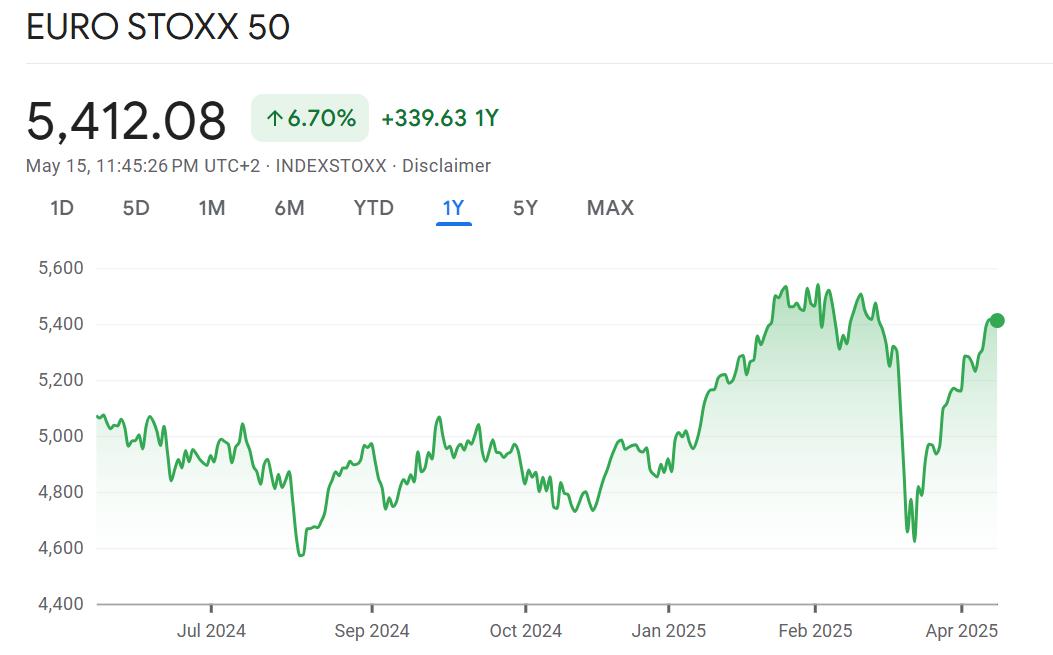1053x655 pixels.
Task: Select the 1D time range tab
Action: (62, 208)
